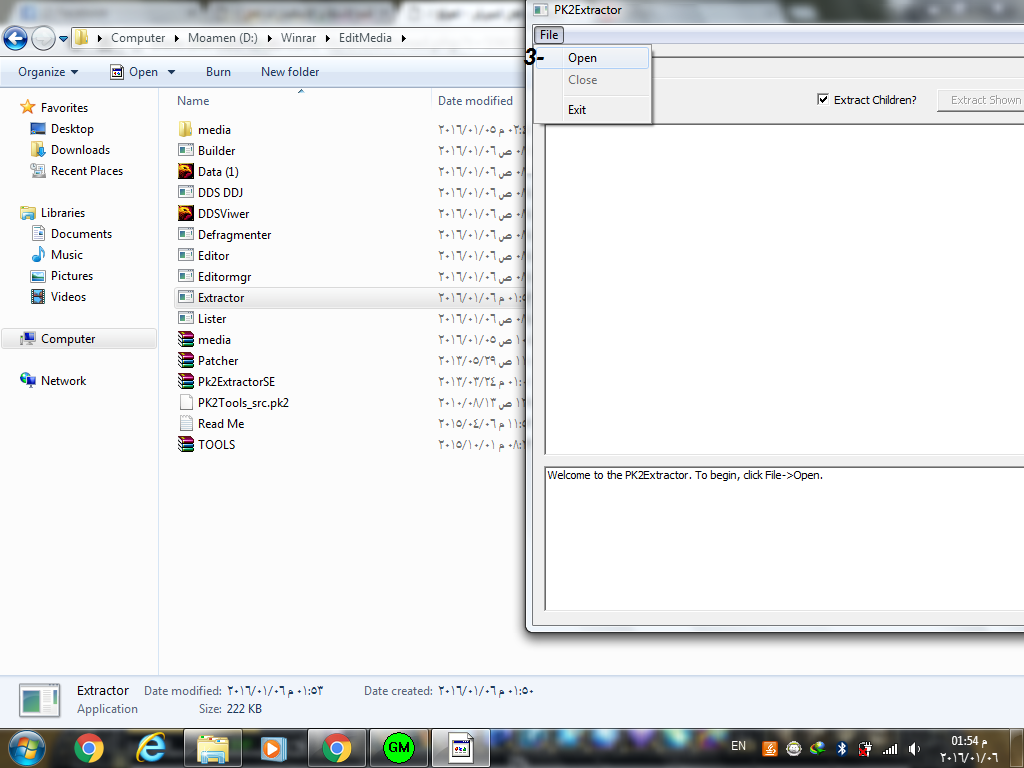The width and height of the screenshot is (1024, 768).
Task: Click Burn in the Explorer toolbar
Action: (218, 72)
